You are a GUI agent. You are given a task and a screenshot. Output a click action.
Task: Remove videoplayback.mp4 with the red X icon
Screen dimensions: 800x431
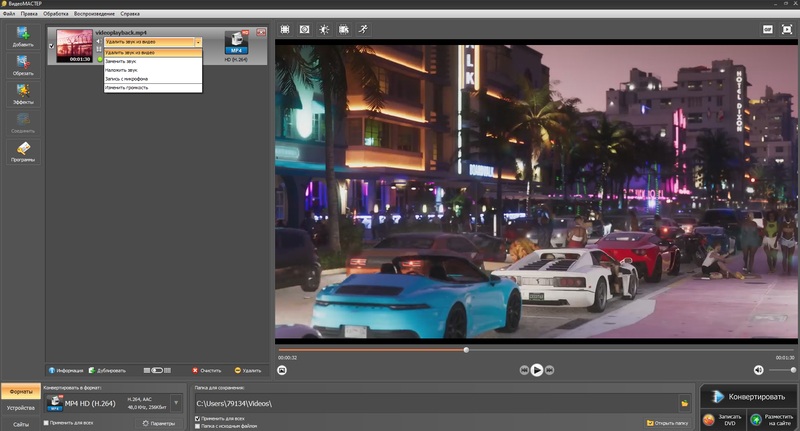(261, 32)
